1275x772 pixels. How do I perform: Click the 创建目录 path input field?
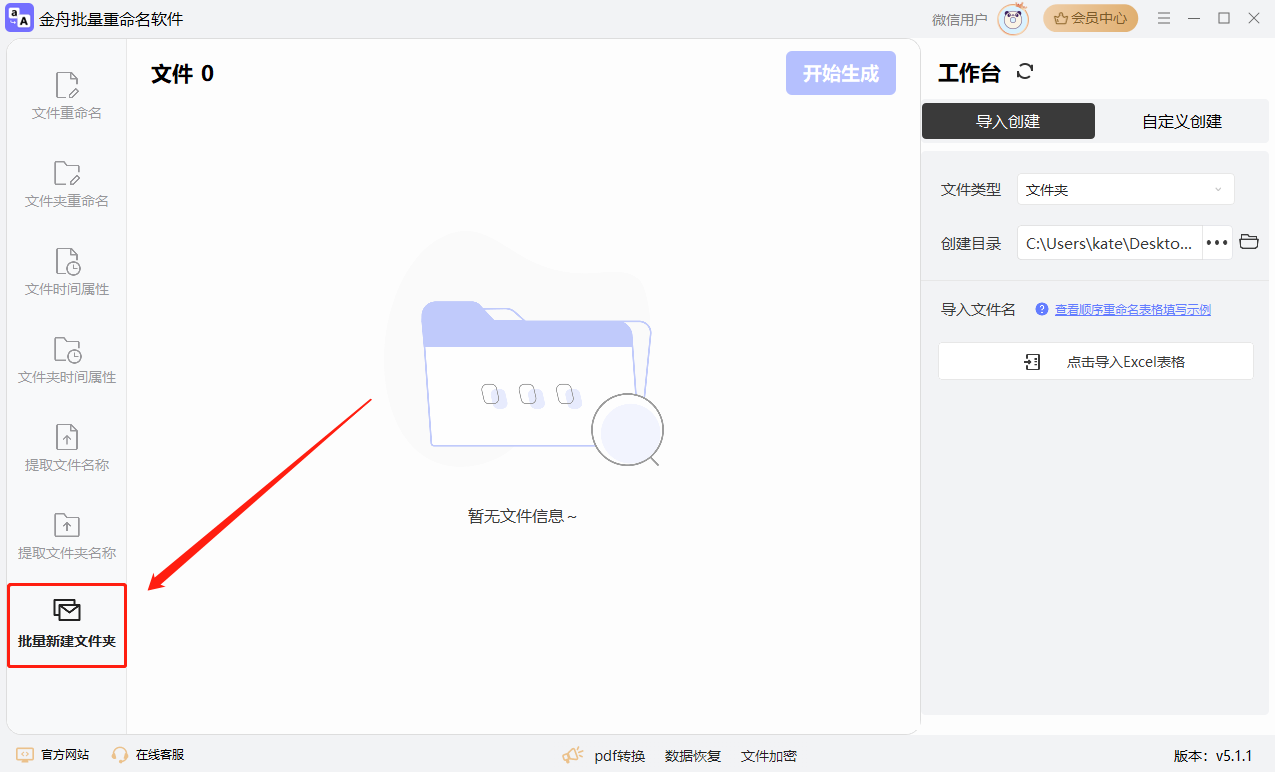coord(1110,243)
